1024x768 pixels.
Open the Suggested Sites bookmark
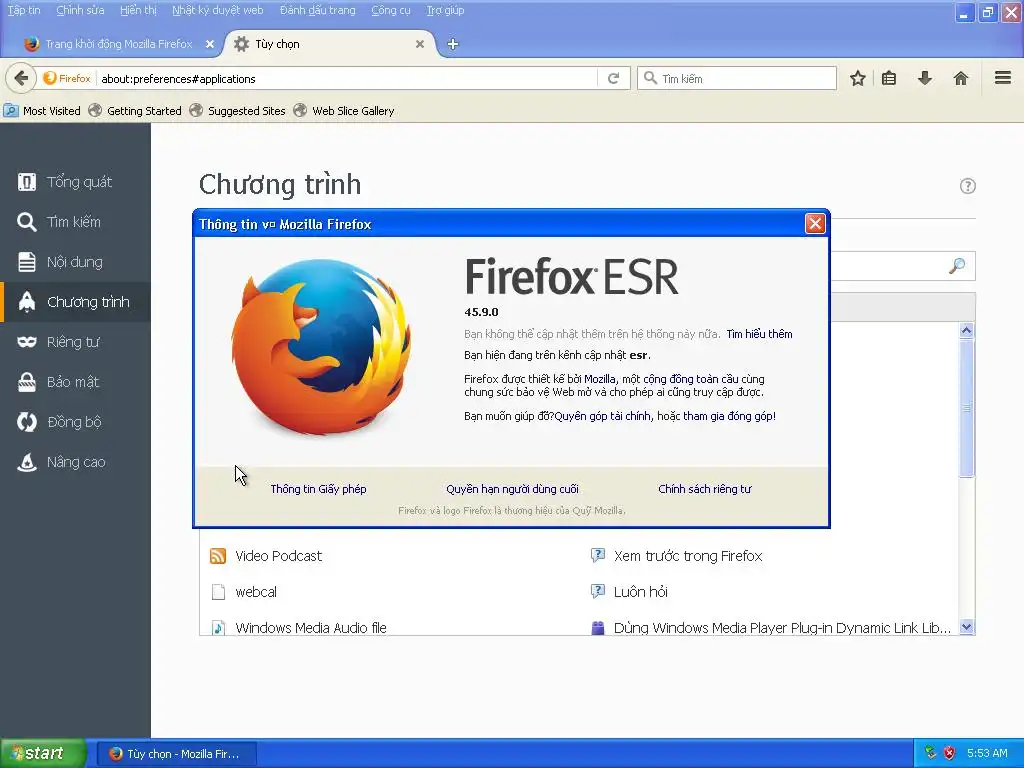point(238,111)
